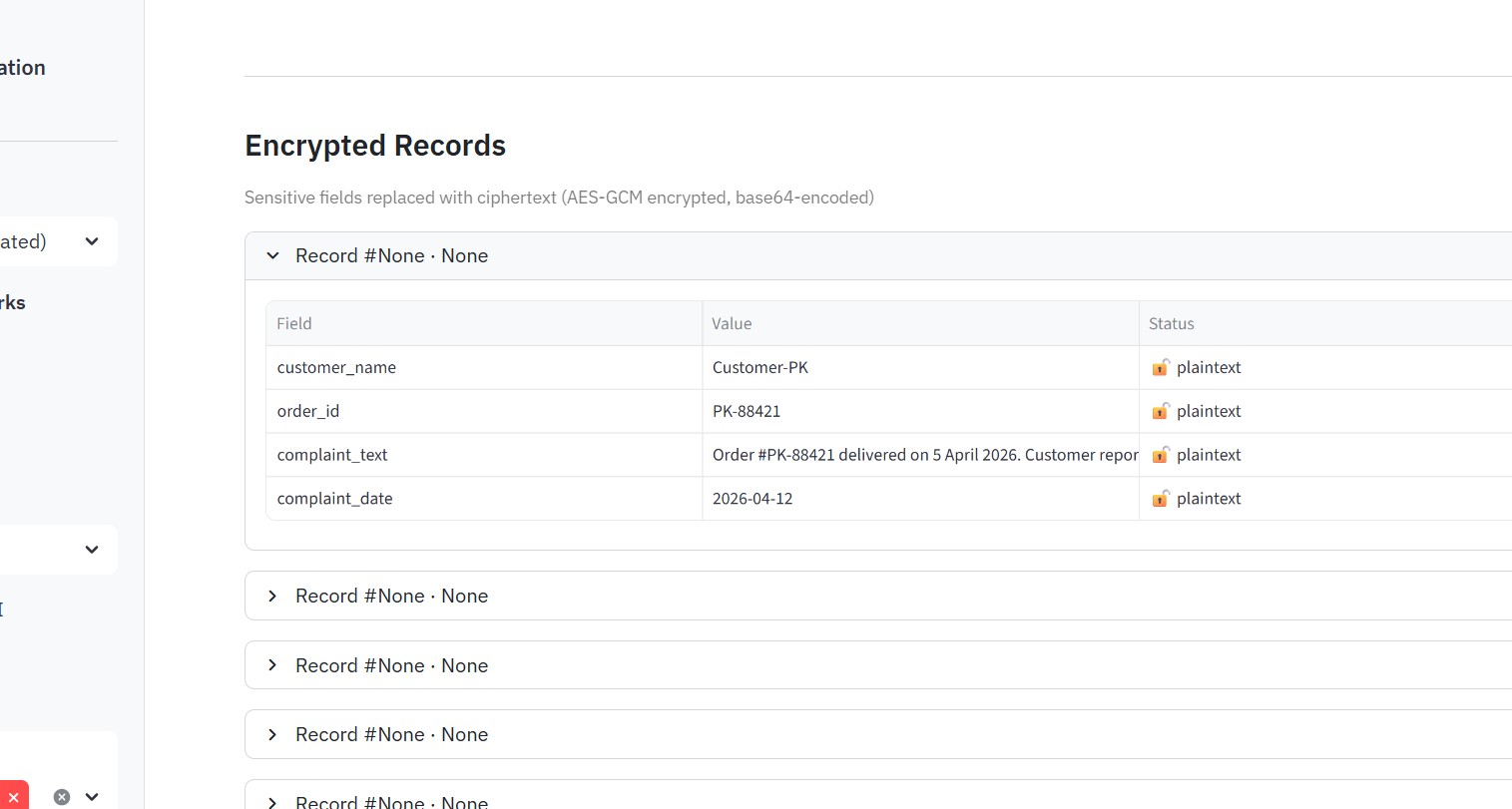This screenshot has height=809, width=1512.
Task: Collapse the expanded Record #None section
Action: pos(878,256)
